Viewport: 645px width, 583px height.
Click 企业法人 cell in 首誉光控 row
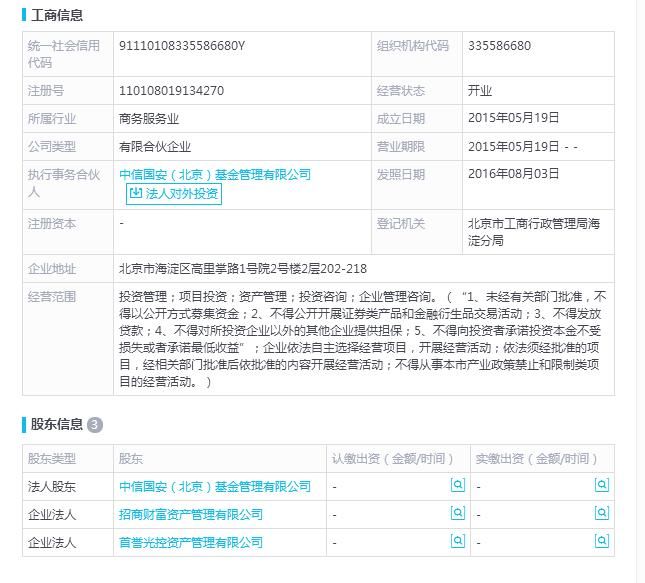pyautogui.click(x=52, y=543)
